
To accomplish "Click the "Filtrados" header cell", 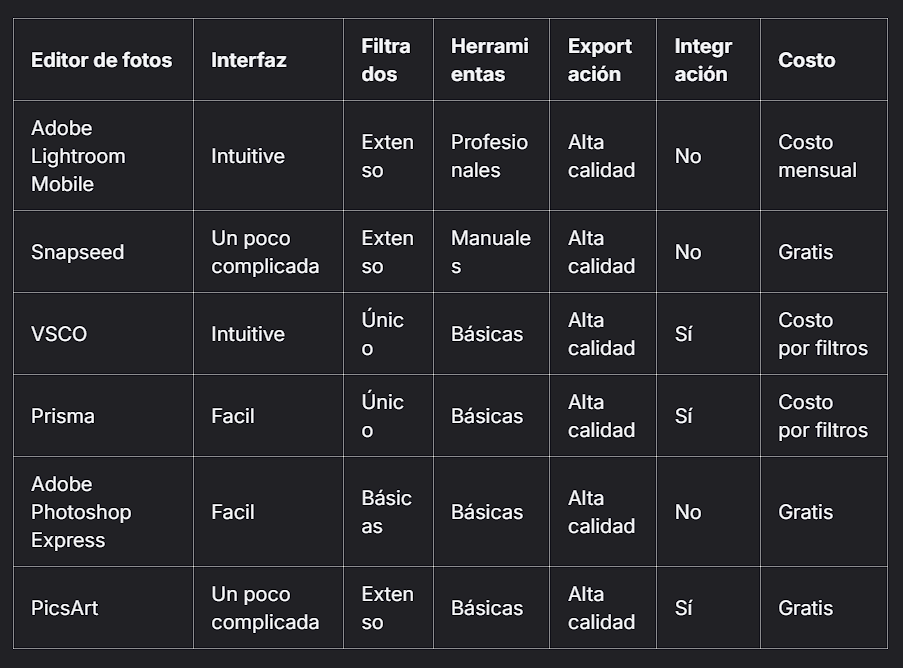I will coord(386,60).
